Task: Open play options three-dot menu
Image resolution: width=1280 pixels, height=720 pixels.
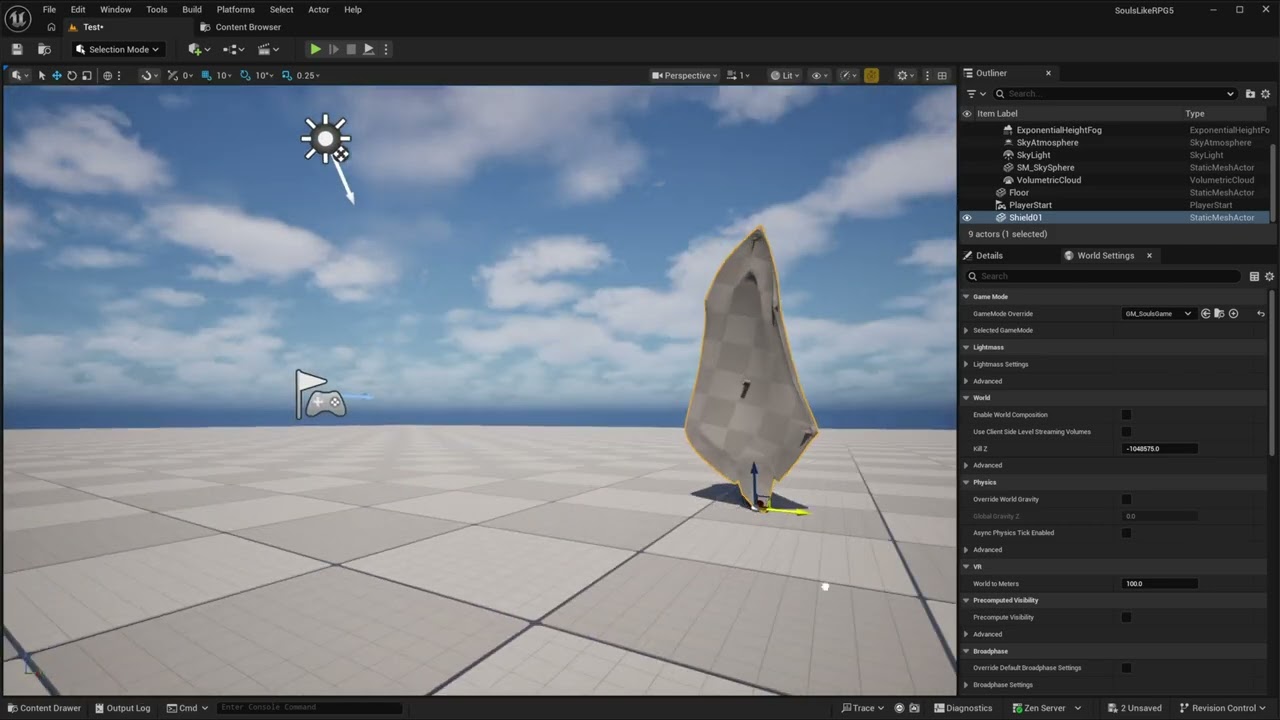Action: 386,49
